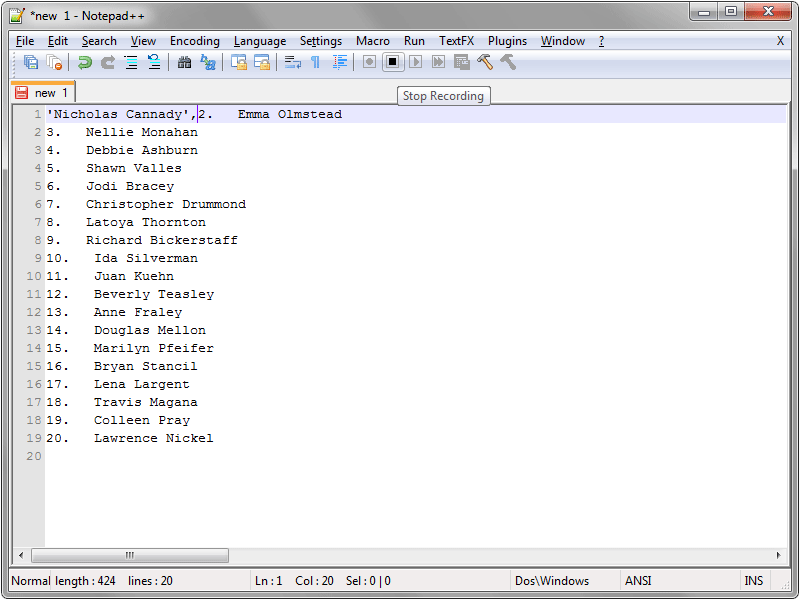
Task: Click the Zoom In toolbar icon
Action: 130,62
